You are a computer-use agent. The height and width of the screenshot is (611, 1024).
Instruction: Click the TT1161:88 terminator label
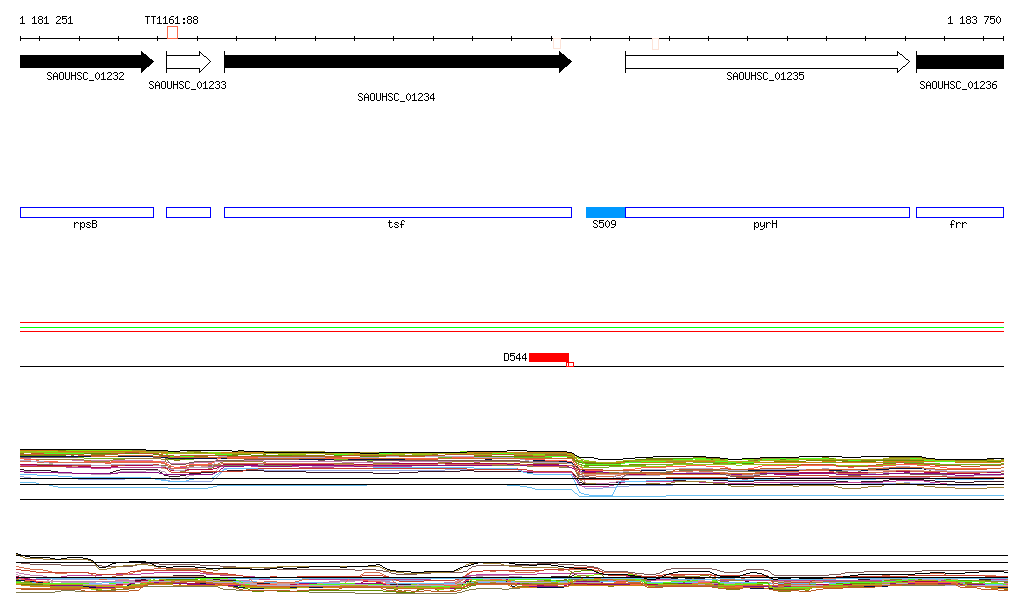coord(171,20)
